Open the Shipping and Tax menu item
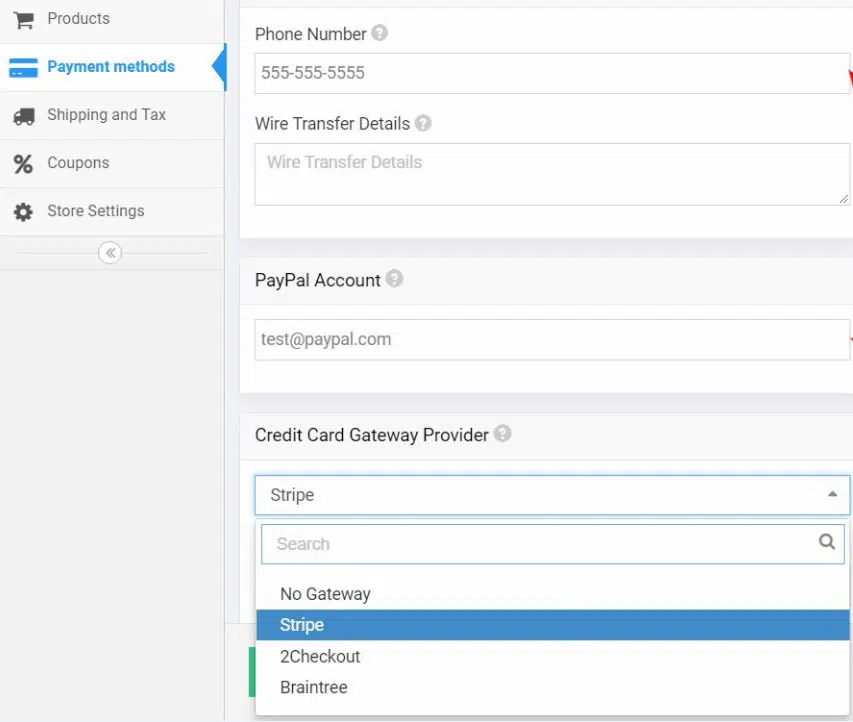This screenshot has height=722, width=853. point(106,115)
